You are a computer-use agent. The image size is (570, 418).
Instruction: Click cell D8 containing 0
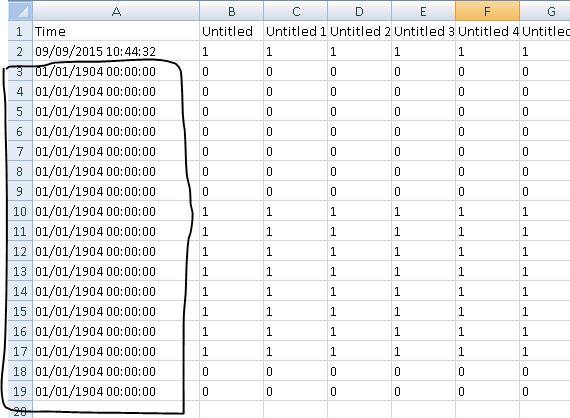tap(360, 171)
